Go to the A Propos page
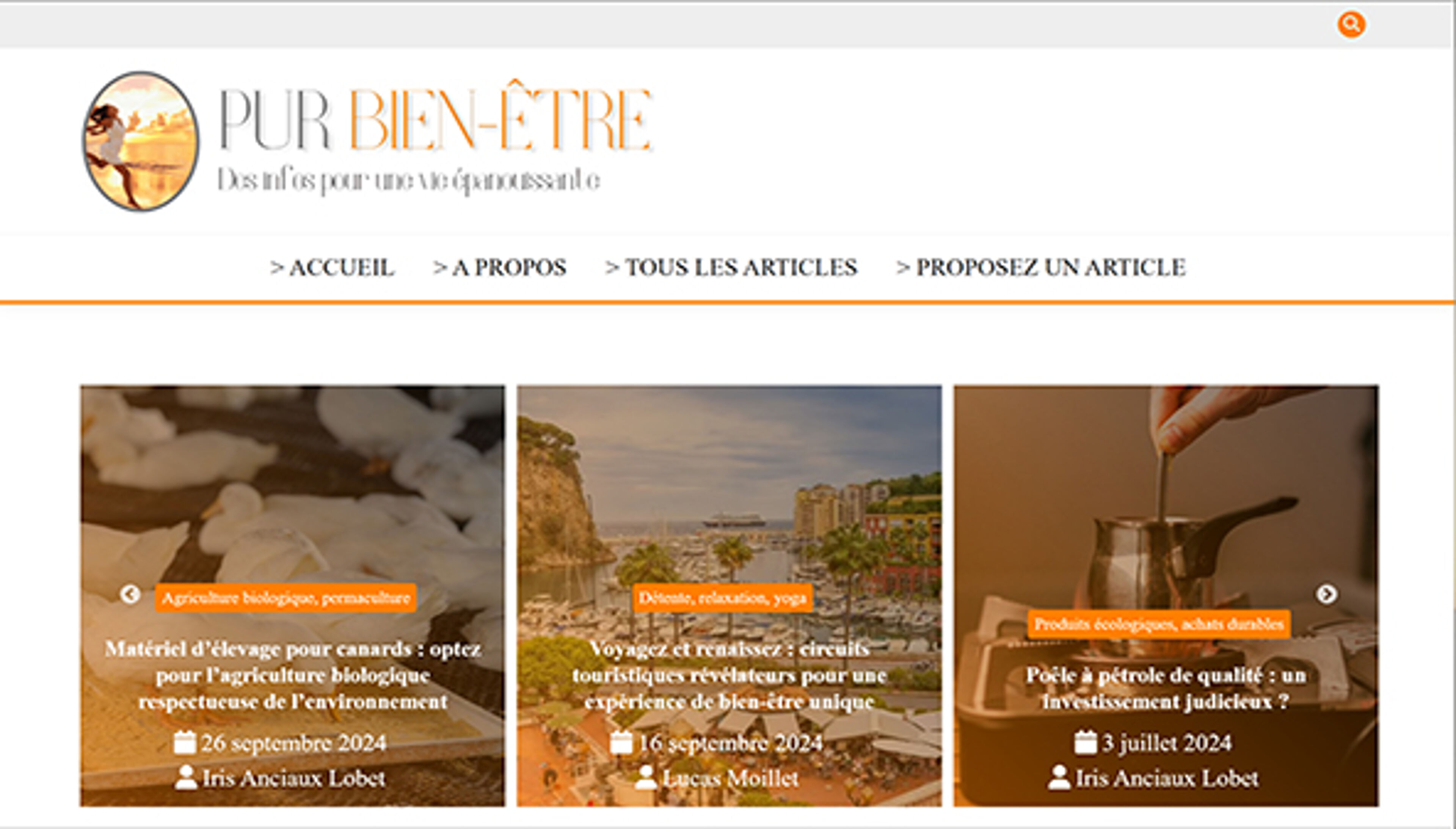The image size is (1456, 829). click(x=500, y=267)
